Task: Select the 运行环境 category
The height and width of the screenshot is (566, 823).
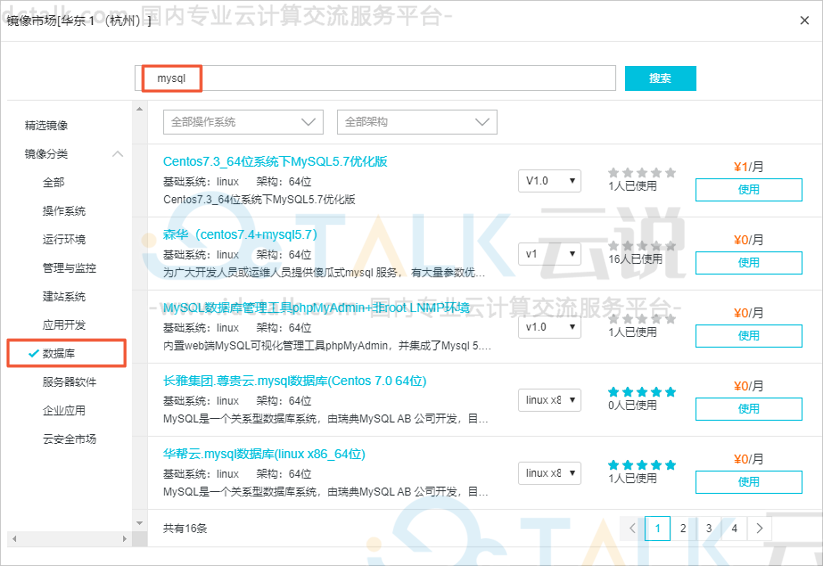Action: (64, 239)
